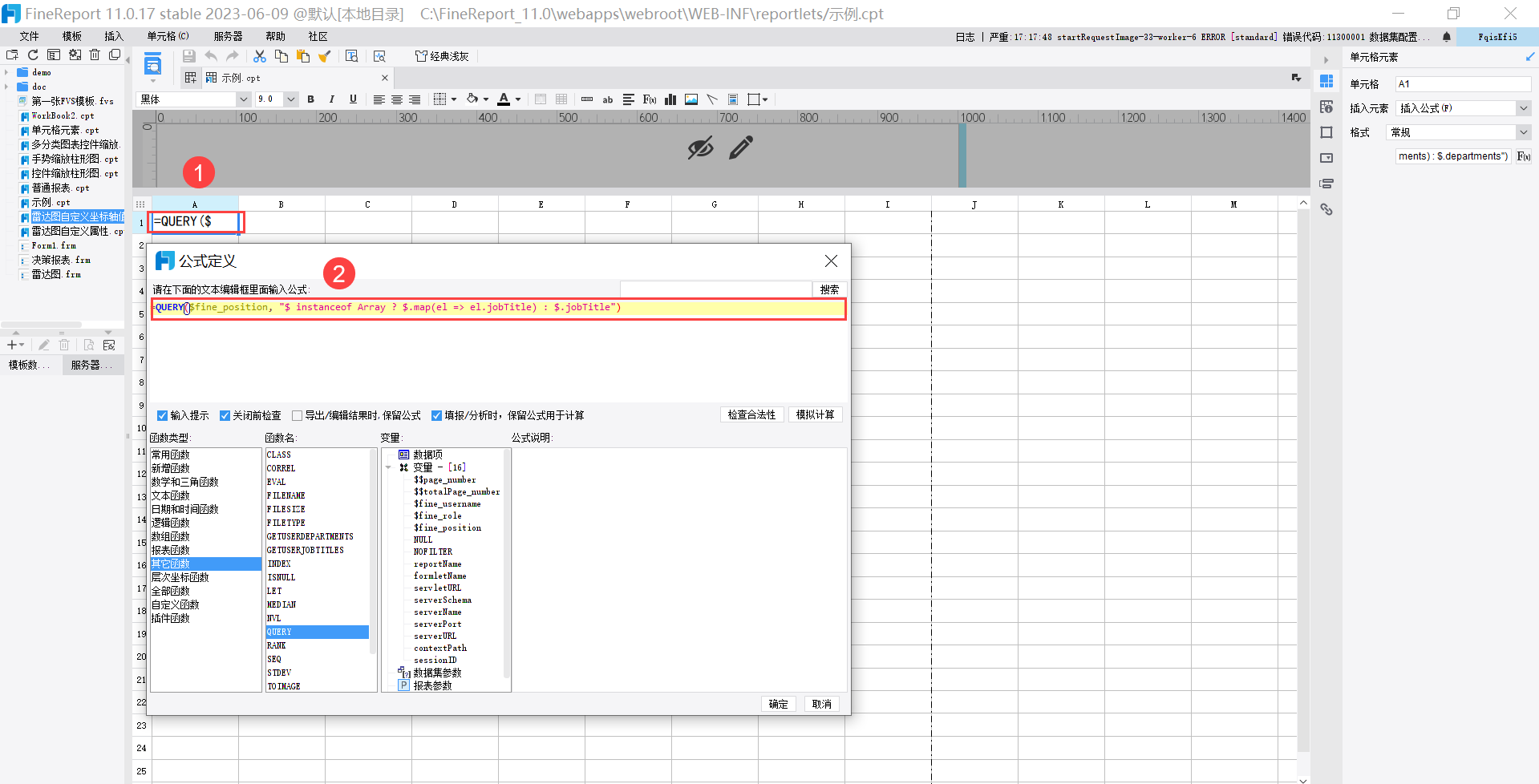Click the paste clipboard icon
Image resolution: width=1539 pixels, height=784 pixels.
[x=303, y=56]
